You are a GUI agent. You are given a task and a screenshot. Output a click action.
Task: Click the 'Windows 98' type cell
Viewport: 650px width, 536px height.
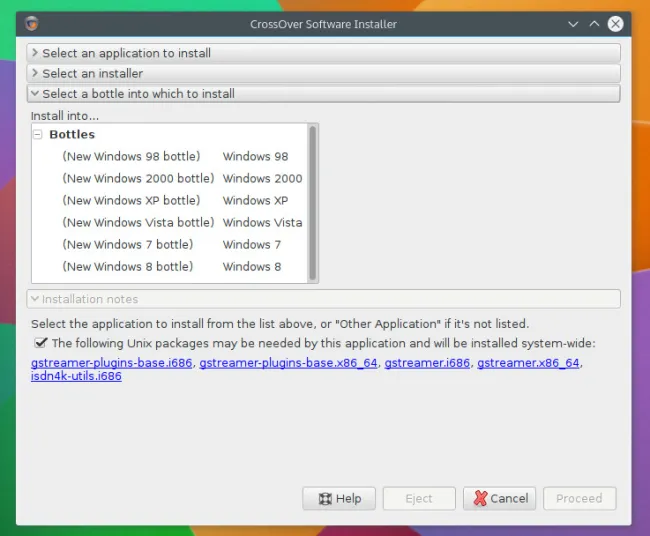pos(255,156)
